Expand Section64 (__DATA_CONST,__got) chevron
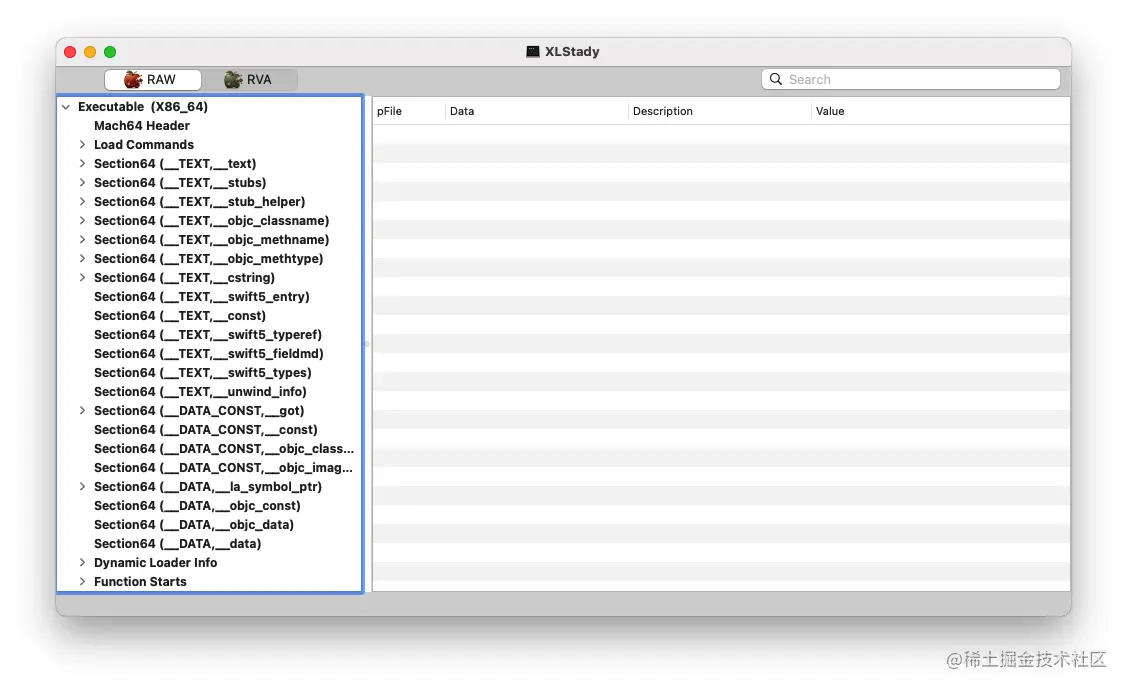Viewport: 1127px width, 690px height. coord(82,411)
